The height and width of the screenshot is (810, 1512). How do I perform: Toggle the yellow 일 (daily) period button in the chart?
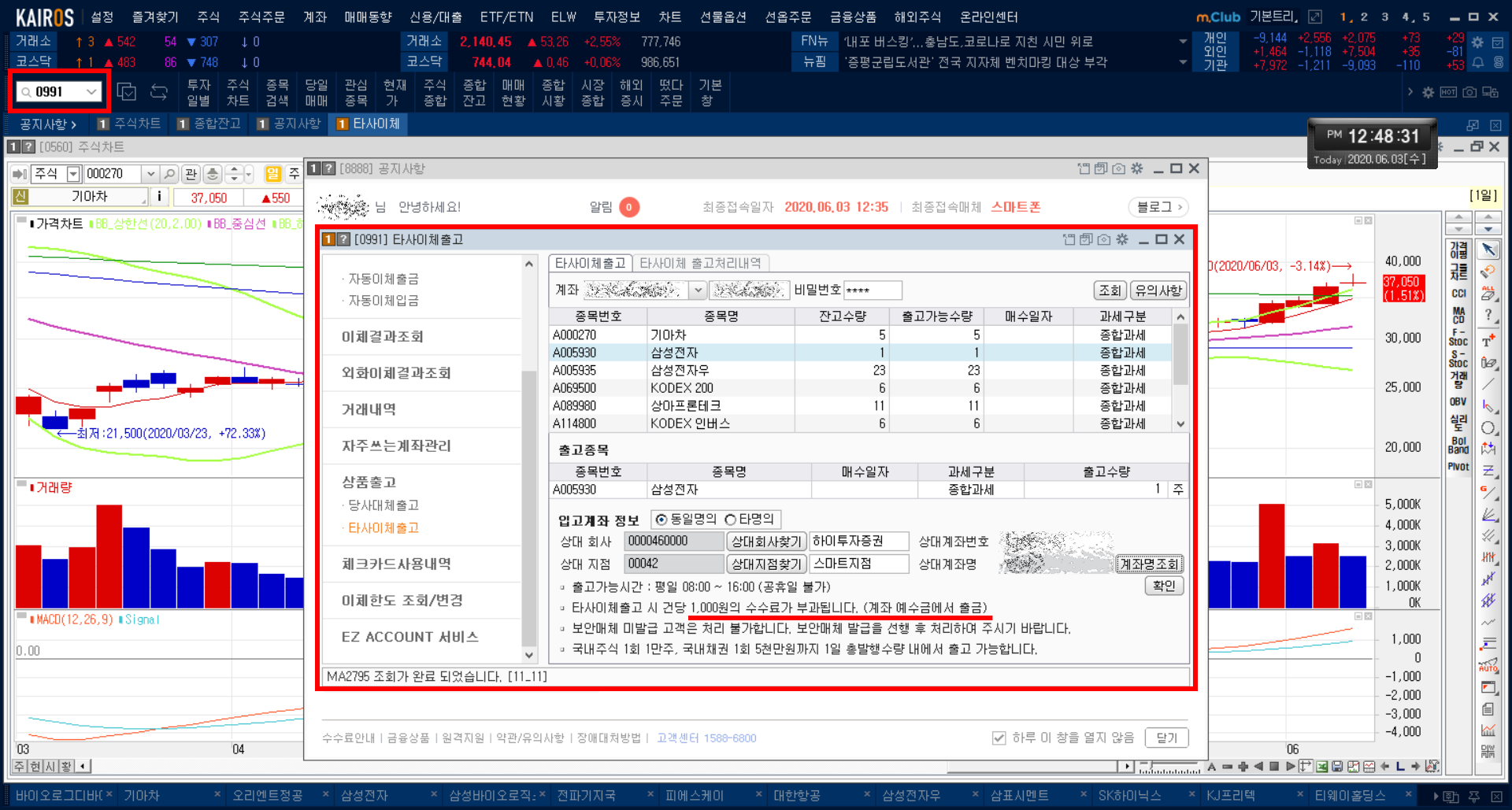[x=272, y=174]
